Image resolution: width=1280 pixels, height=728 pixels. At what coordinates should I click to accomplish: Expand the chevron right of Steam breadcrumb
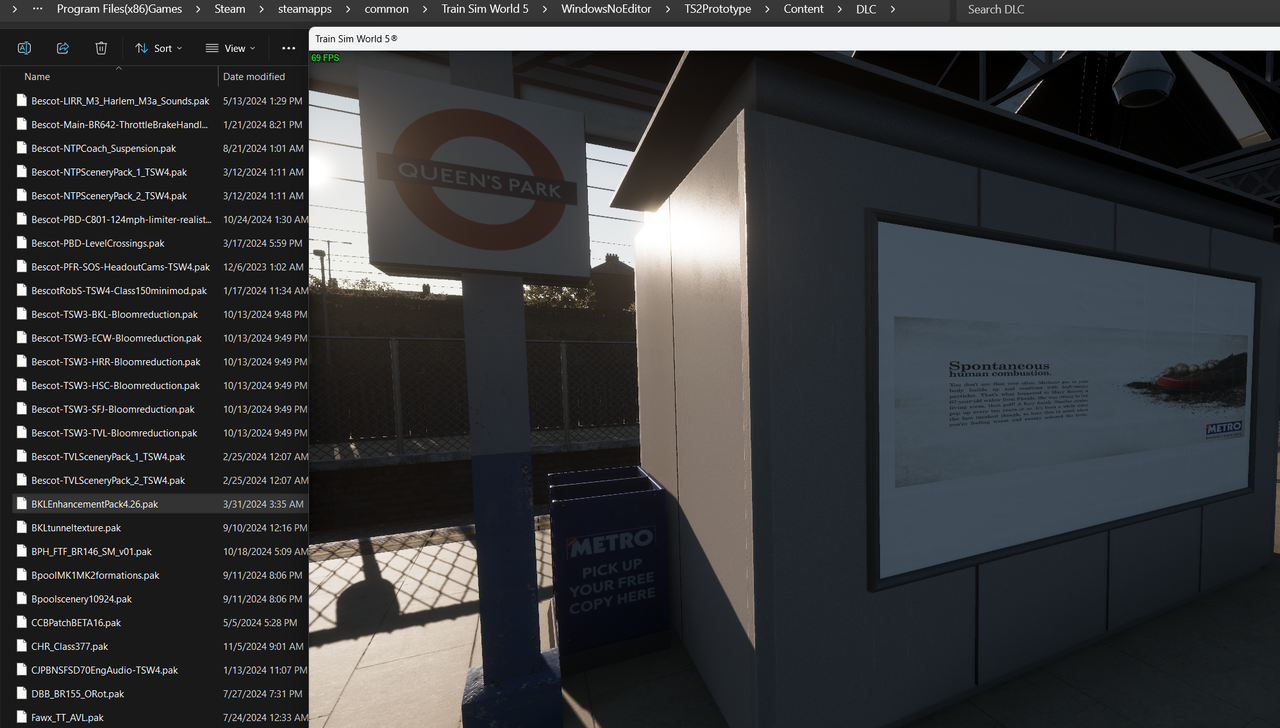click(x=261, y=9)
